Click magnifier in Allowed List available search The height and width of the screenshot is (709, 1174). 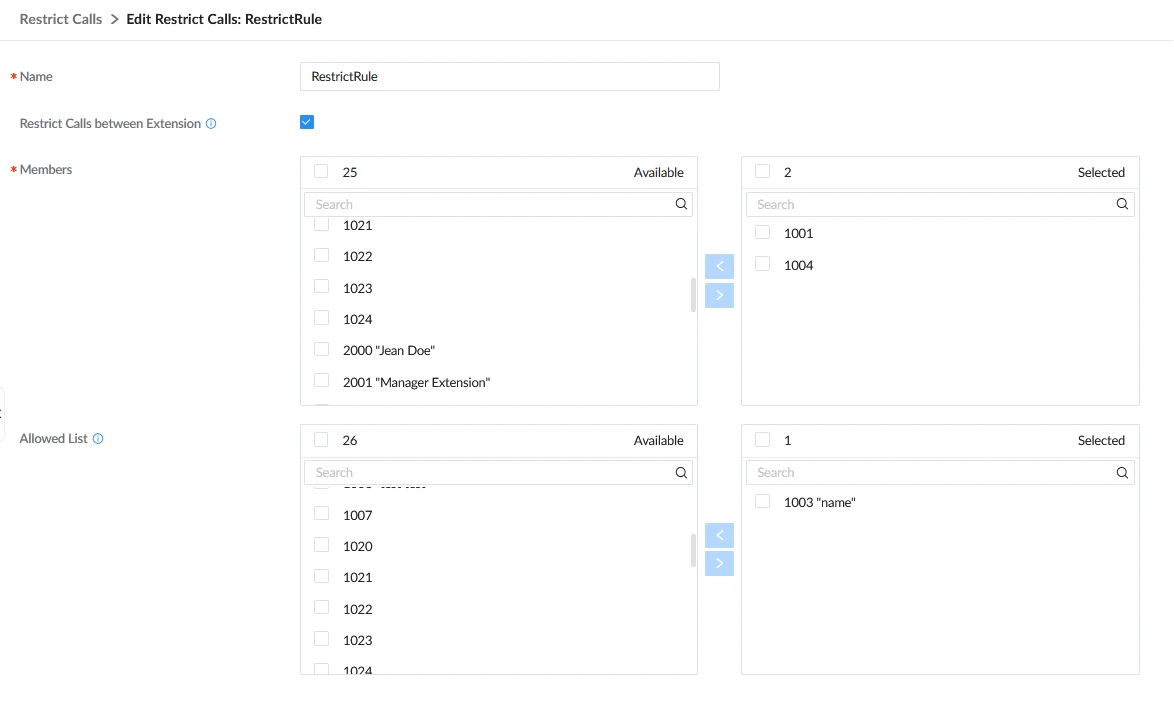pos(681,472)
